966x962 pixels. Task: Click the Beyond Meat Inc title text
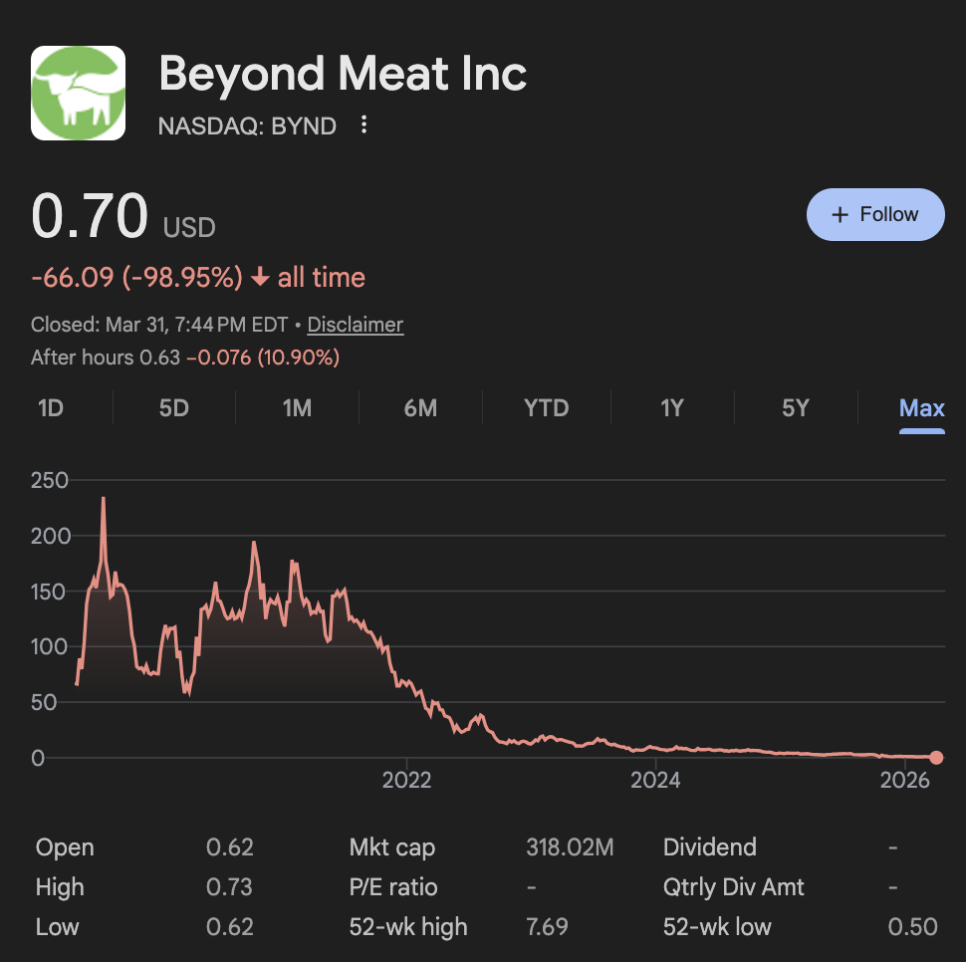(x=343, y=75)
